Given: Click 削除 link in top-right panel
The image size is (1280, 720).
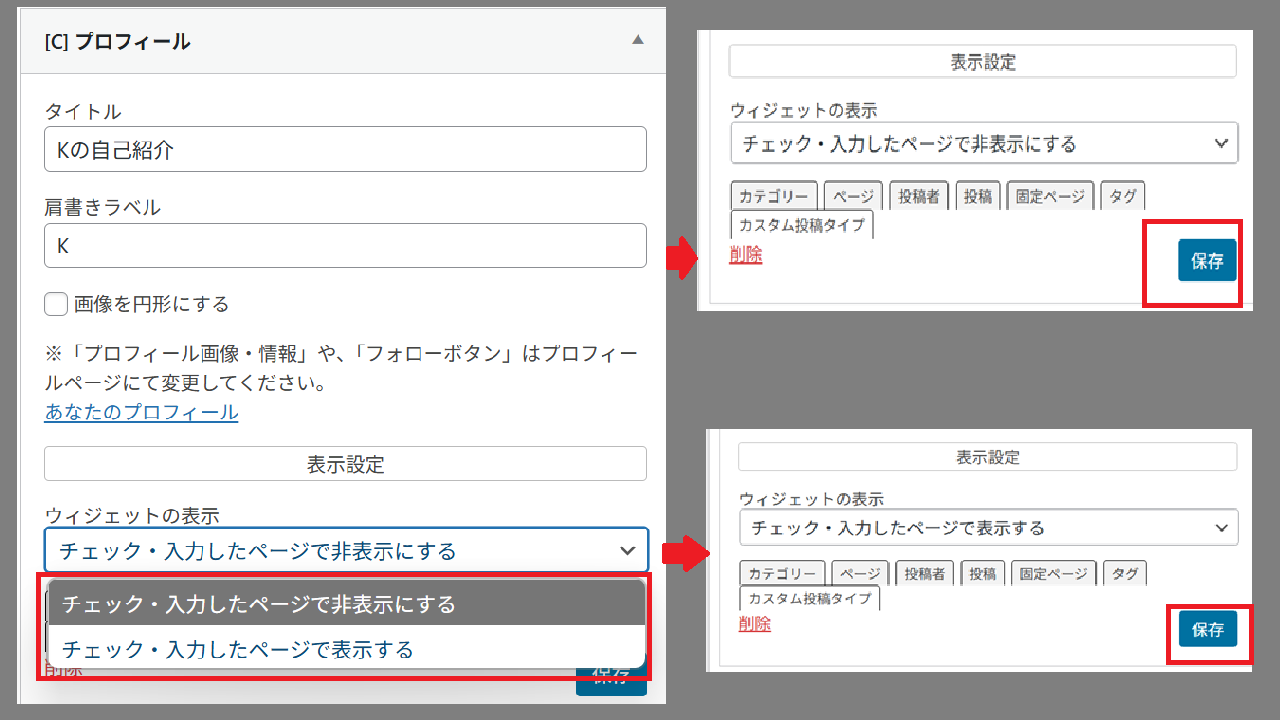Looking at the screenshot, I should tap(746, 255).
